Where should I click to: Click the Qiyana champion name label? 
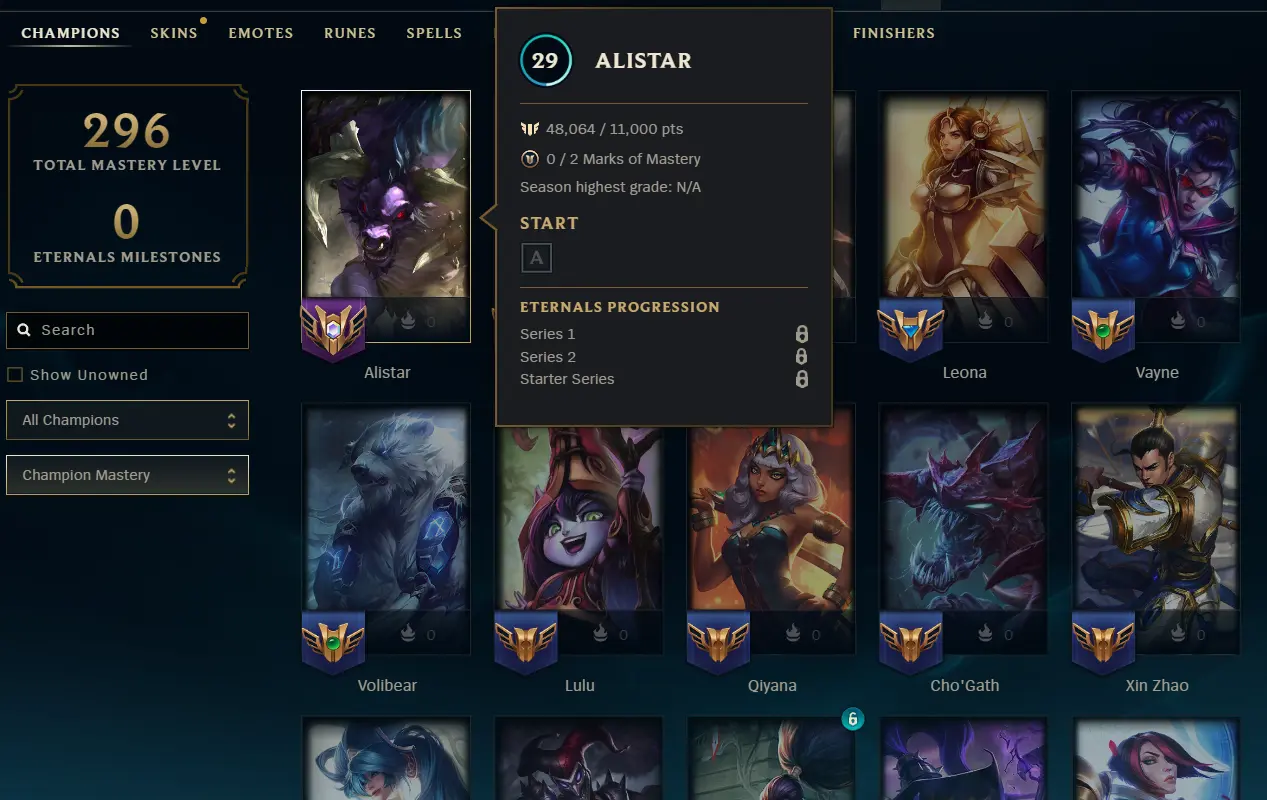pos(772,686)
